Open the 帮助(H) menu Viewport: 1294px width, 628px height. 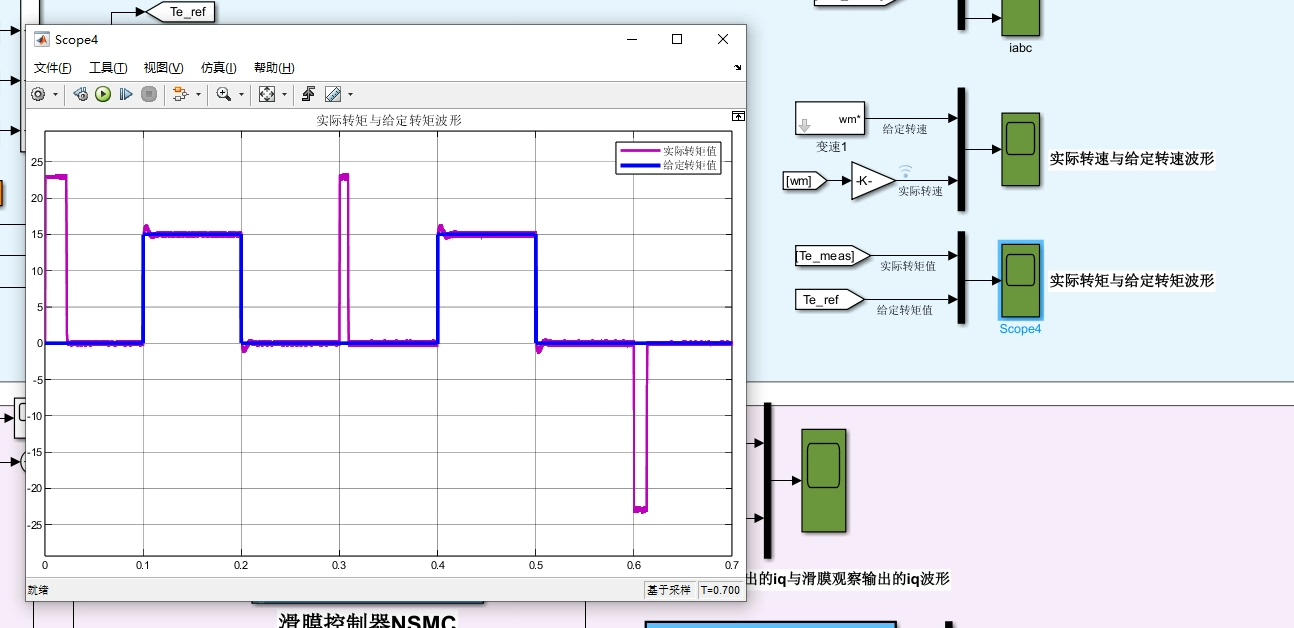point(274,68)
